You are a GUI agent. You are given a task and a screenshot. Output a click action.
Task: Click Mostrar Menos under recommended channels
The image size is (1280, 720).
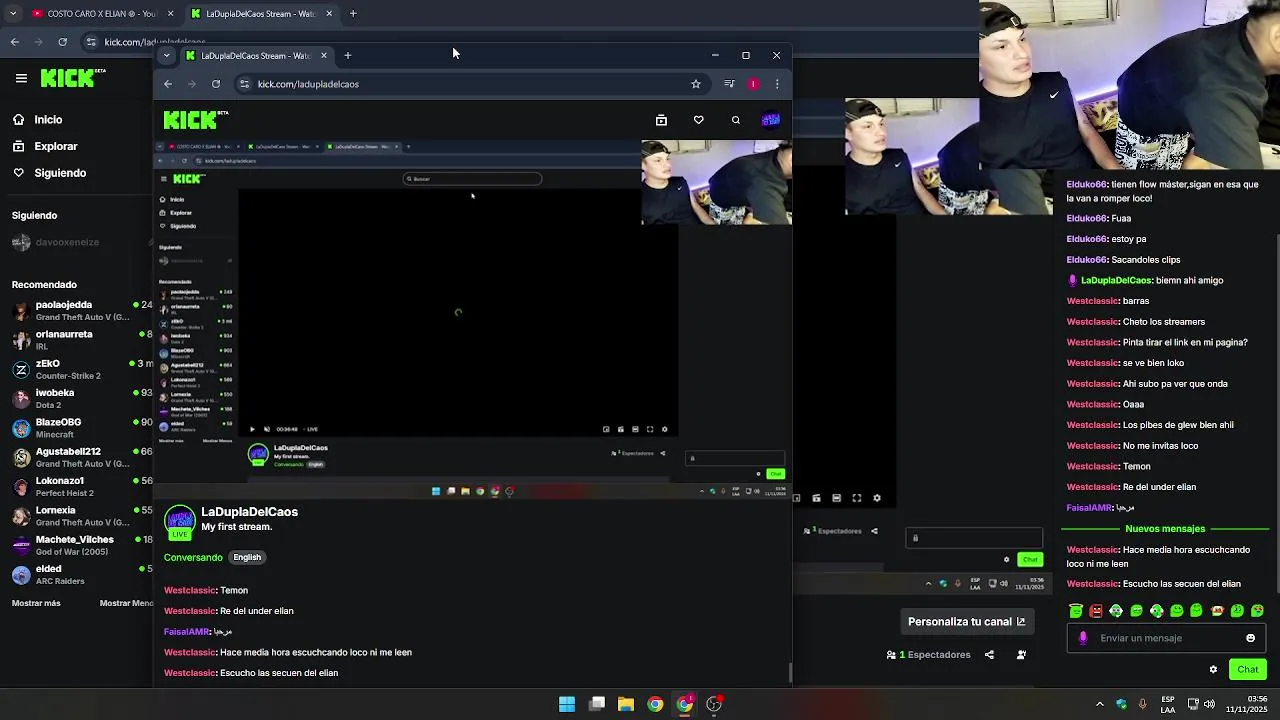click(x=126, y=603)
